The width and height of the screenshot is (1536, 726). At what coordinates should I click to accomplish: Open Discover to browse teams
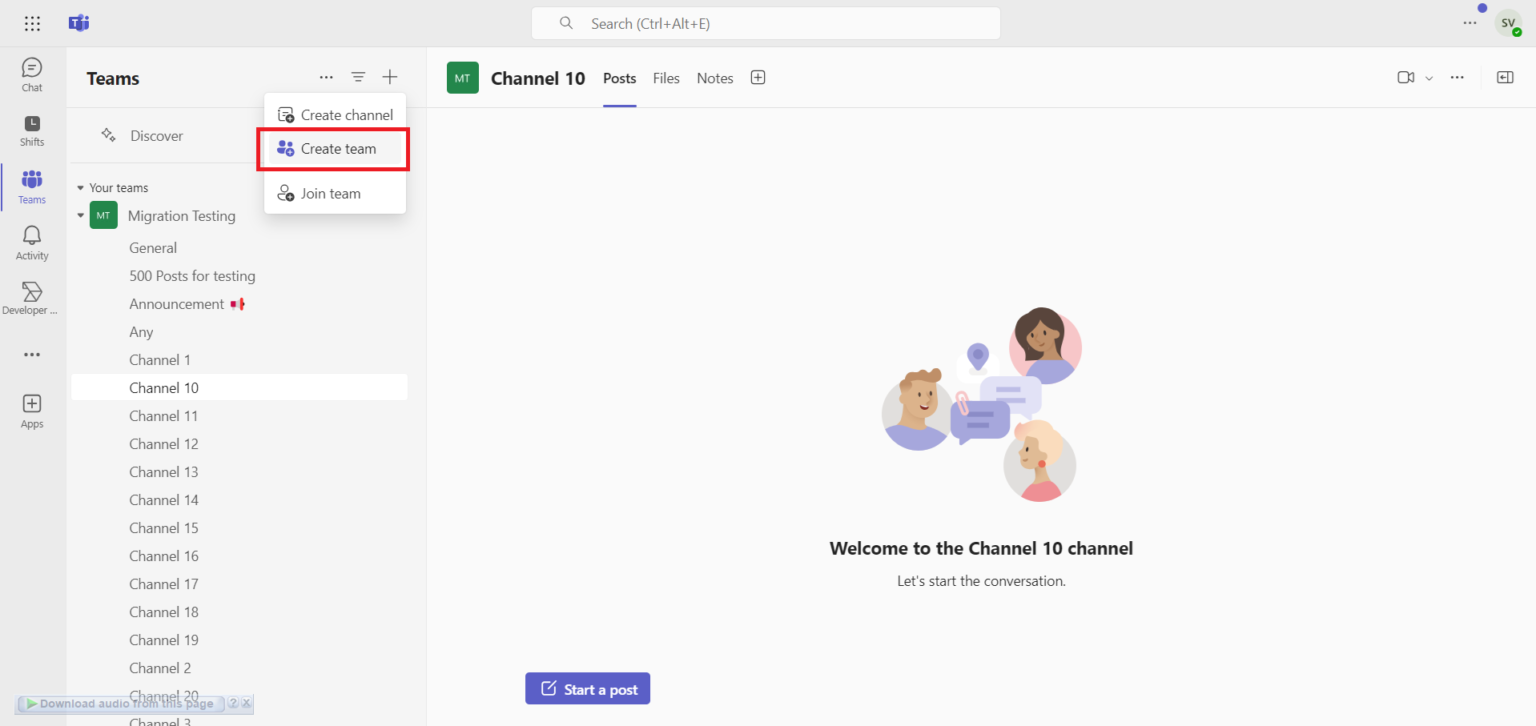point(155,135)
